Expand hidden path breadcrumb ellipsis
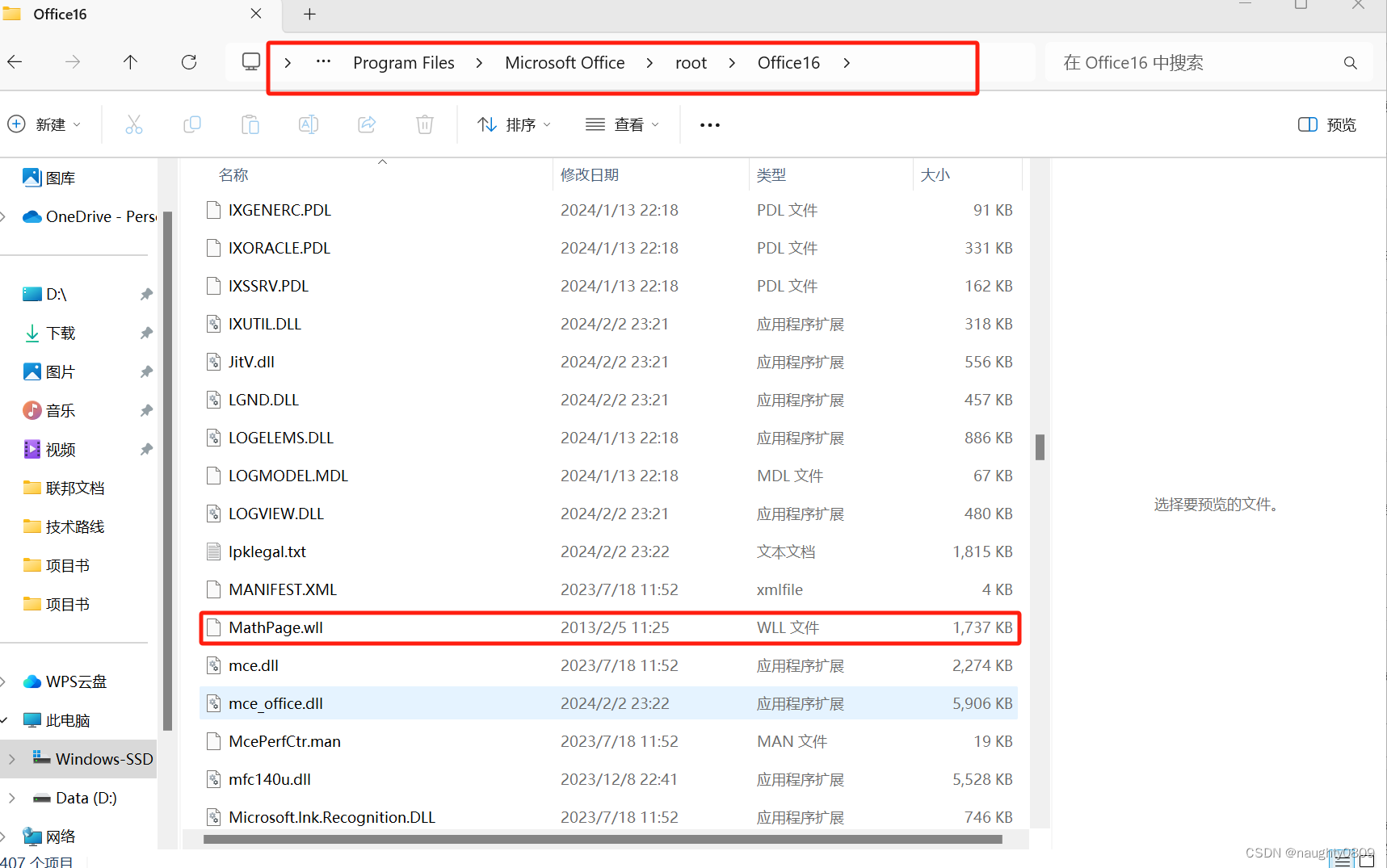The height and width of the screenshot is (868, 1387). (x=323, y=61)
